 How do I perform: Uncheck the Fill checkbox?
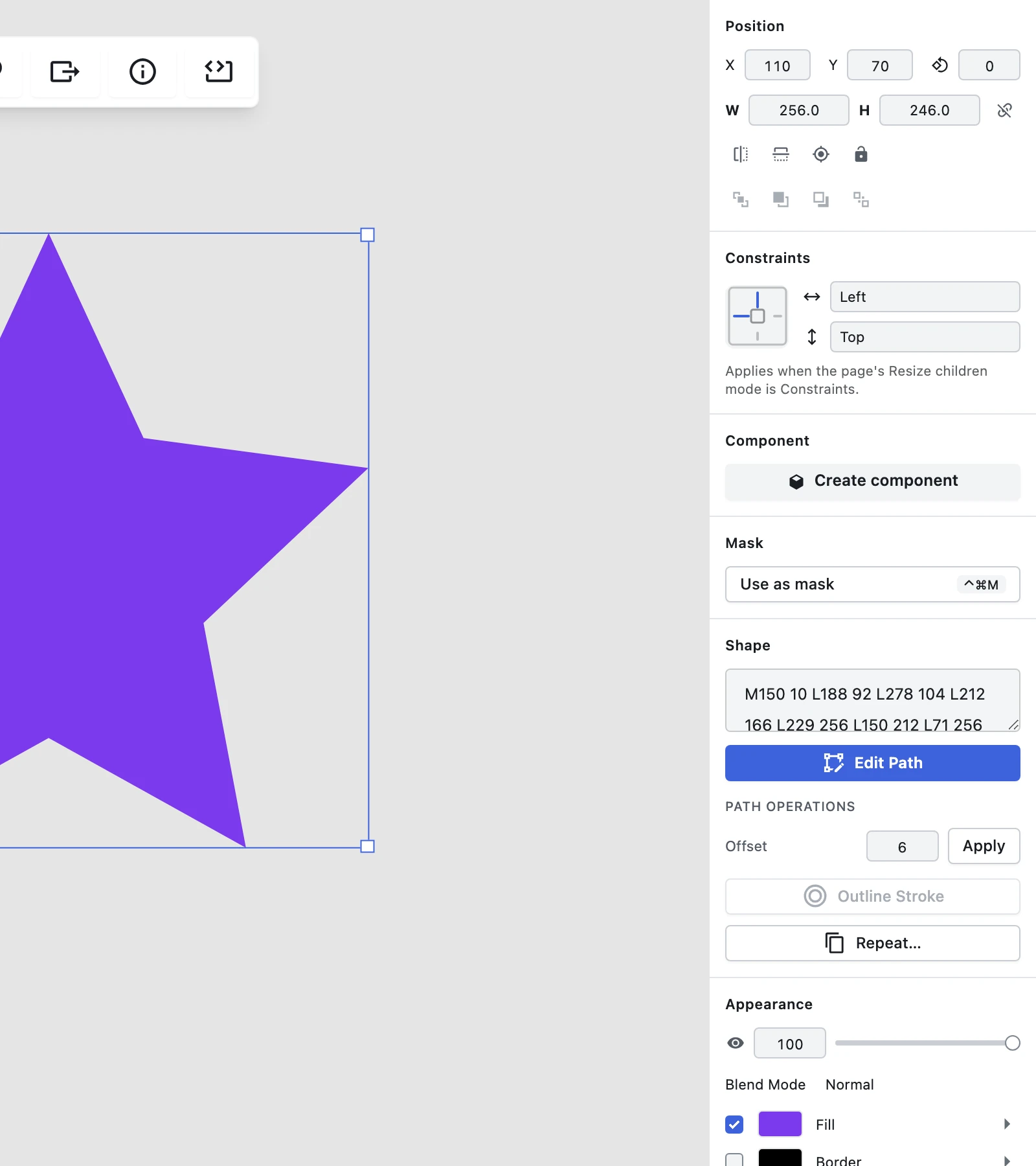[x=734, y=1125]
